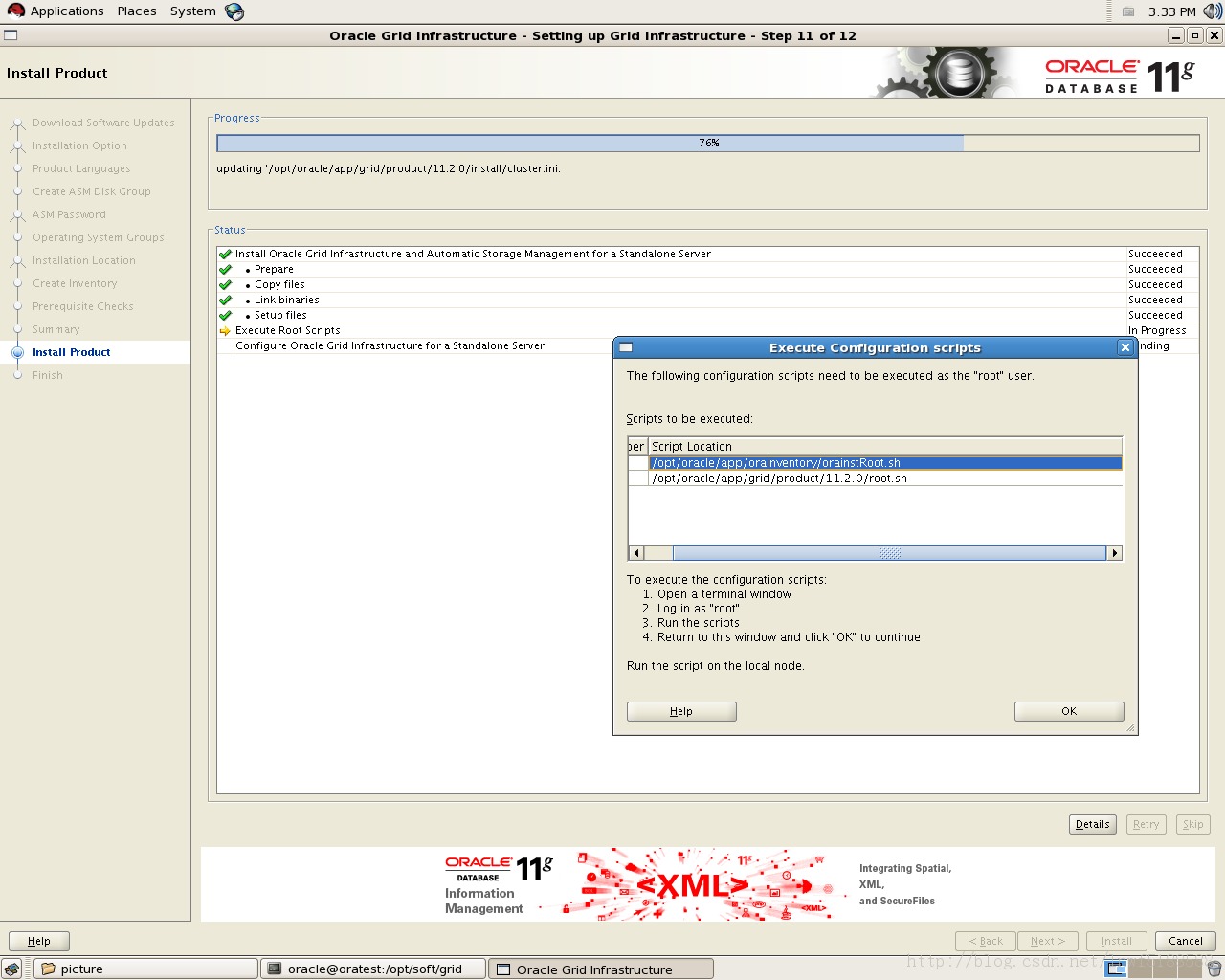Click the Details button

(1093, 824)
